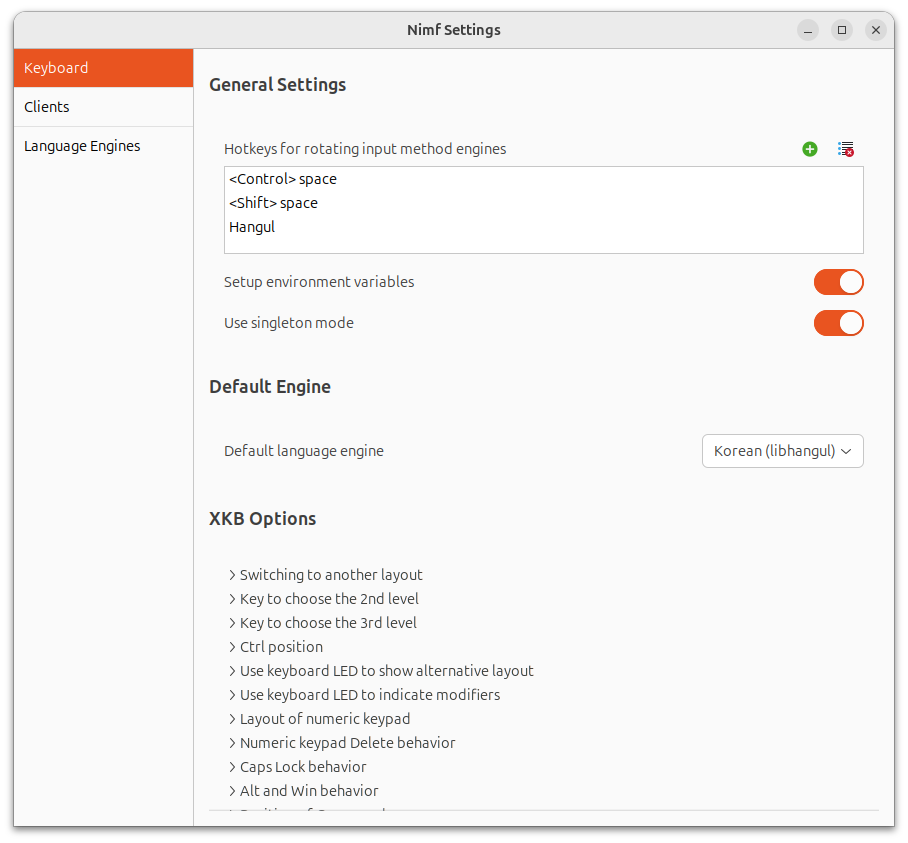Open the Clients sidebar section

[x=103, y=107]
